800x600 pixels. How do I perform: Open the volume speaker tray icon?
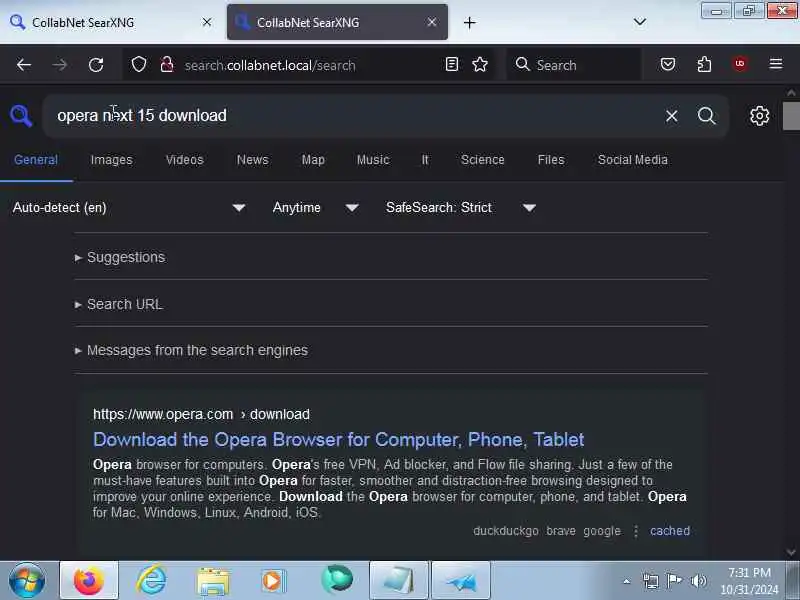click(698, 581)
